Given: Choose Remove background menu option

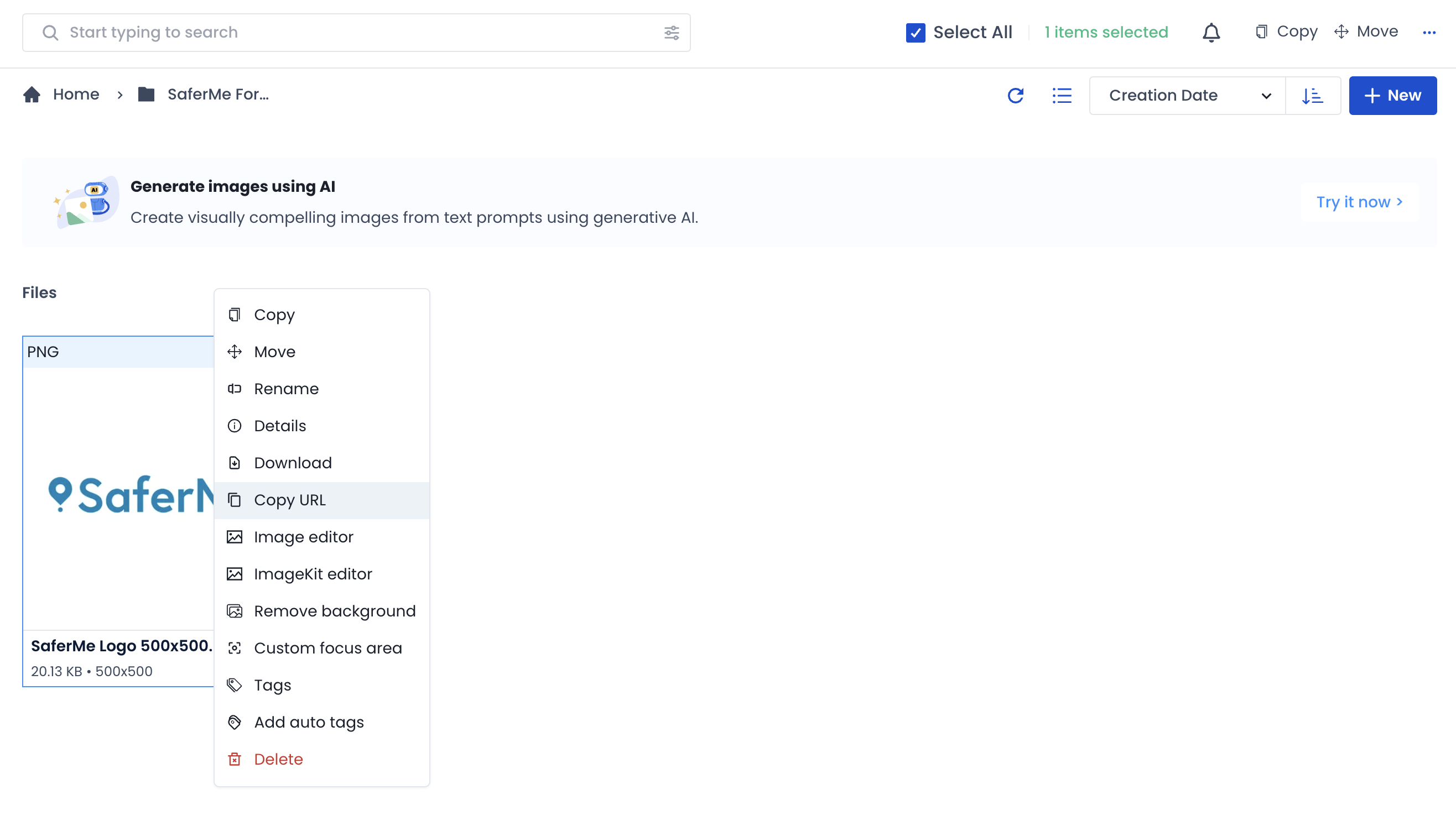Looking at the screenshot, I should click(x=334, y=611).
